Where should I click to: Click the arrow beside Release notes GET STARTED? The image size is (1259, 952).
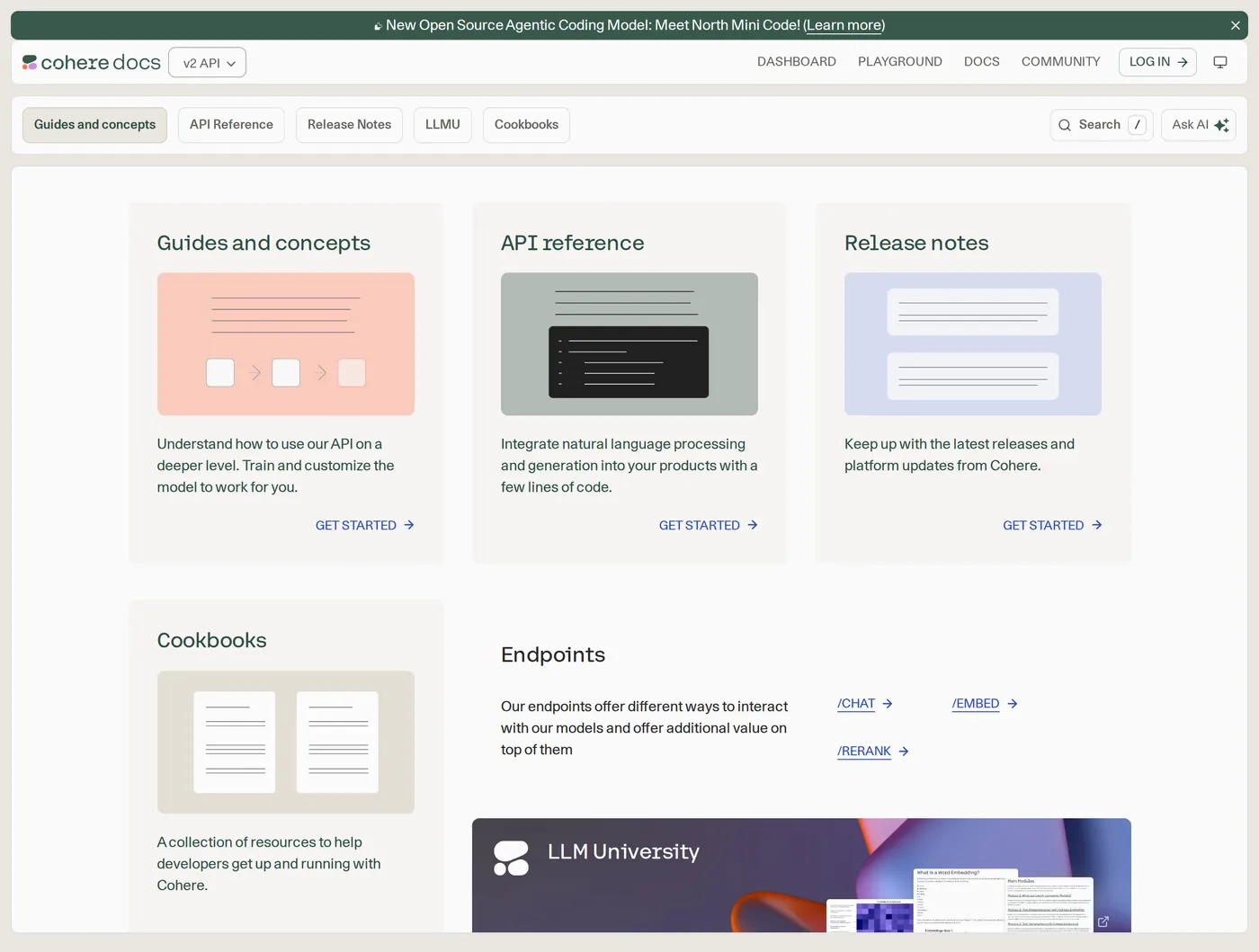point(1096,525)
